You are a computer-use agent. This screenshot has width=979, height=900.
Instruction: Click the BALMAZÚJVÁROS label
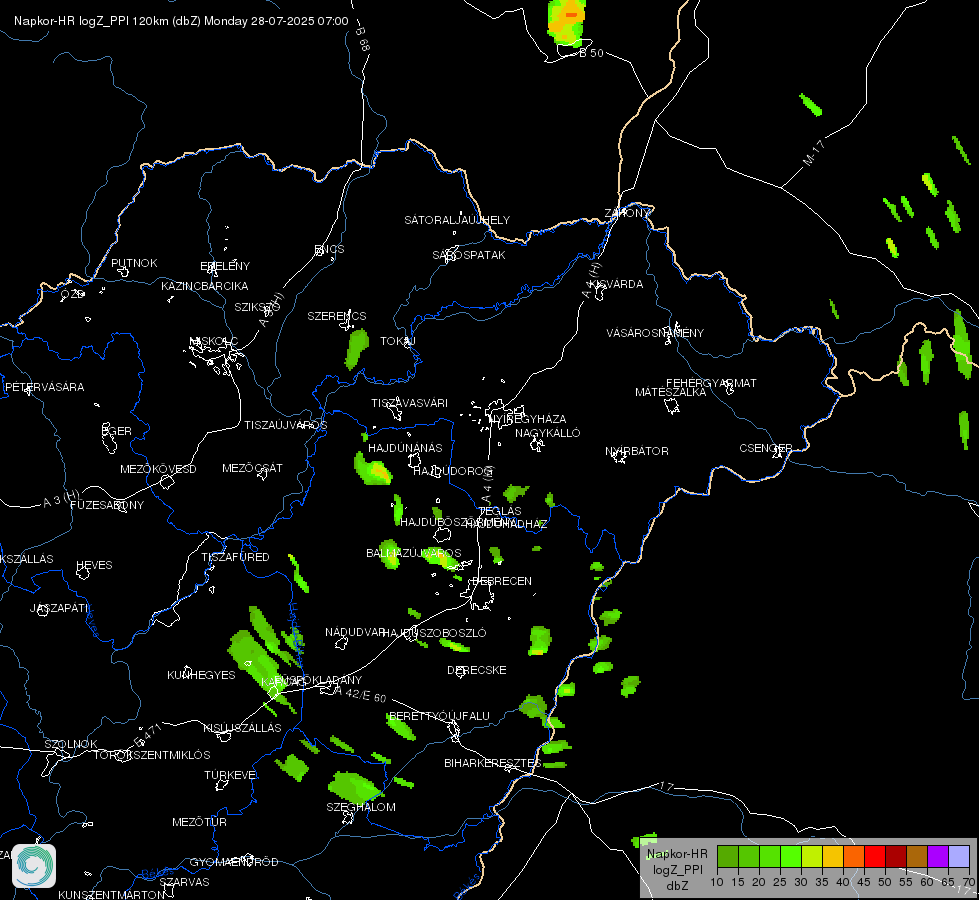(x=414, y=553)
